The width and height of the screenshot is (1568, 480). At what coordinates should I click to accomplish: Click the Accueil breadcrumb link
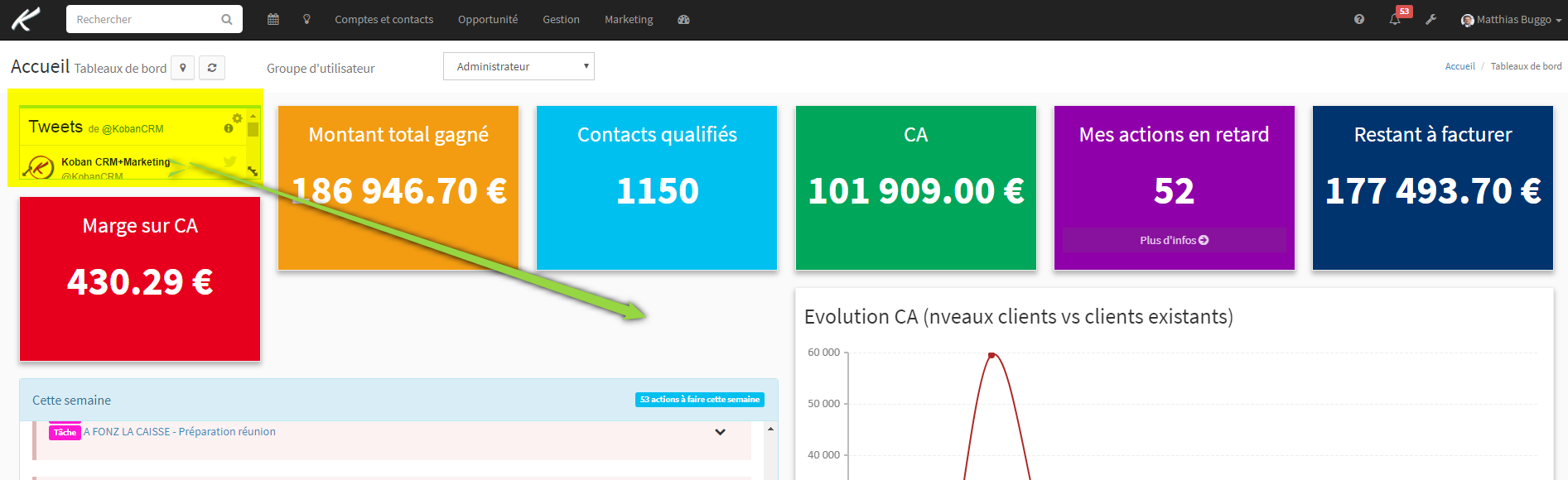(1459, 66)
